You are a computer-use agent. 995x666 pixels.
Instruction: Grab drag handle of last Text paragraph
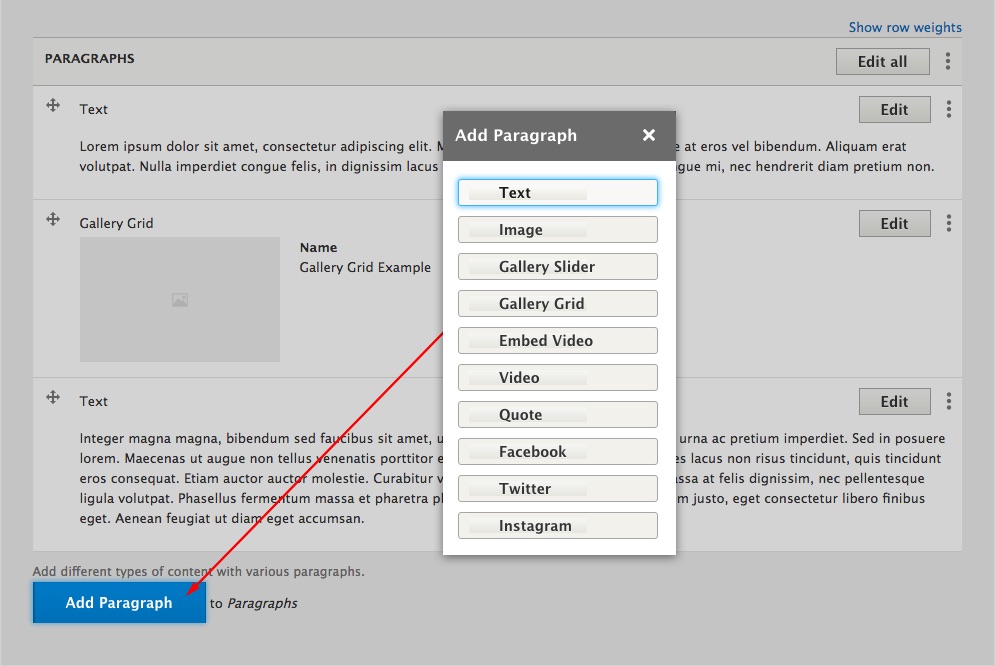coord(53,398)
